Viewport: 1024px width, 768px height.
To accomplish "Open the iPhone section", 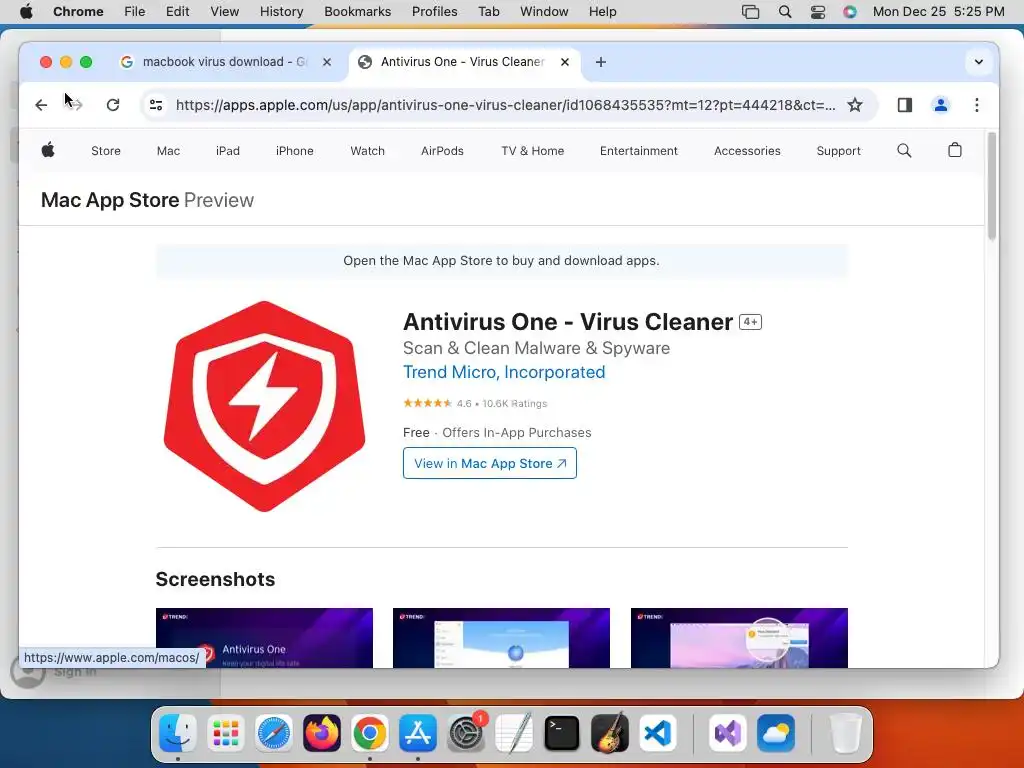I will [x=295, y=151].
